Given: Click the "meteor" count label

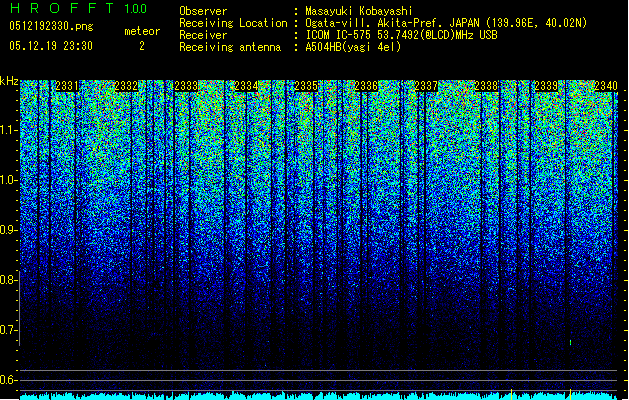Looking at the screenshot, I should pyautogui.click(x=142, y=31).
